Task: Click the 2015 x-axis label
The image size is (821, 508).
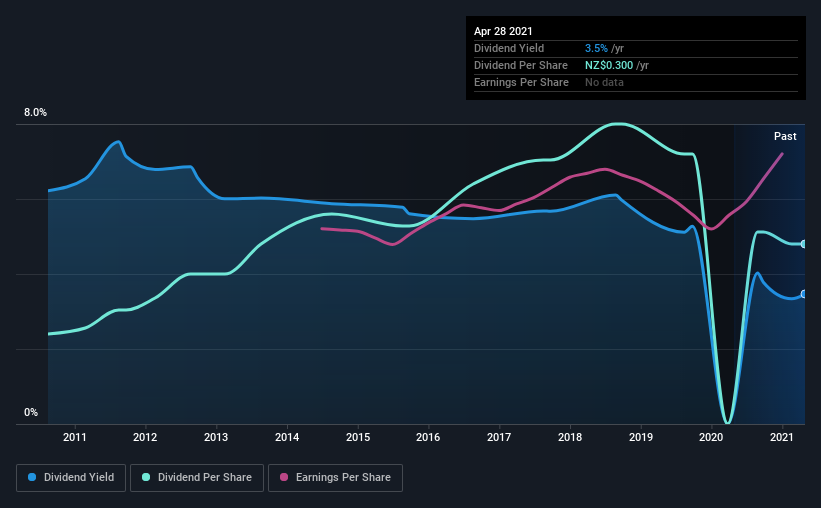Action: [358, 437]
